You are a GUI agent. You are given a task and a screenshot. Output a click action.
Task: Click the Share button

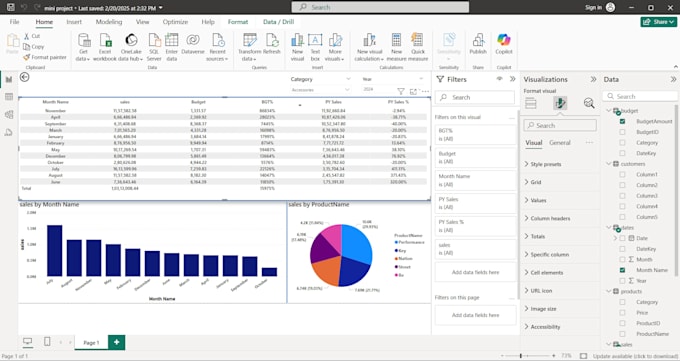(x=659, y=22)
